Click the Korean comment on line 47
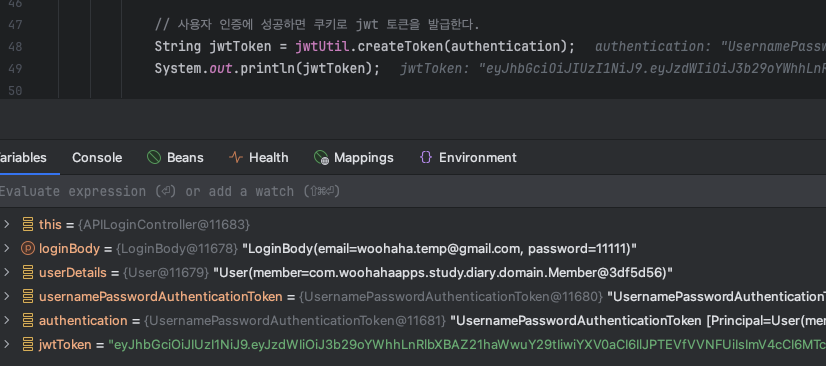Image resolution: width=826 pixels, height=366 pixels. pyautogui.click(x=317, y=24)
